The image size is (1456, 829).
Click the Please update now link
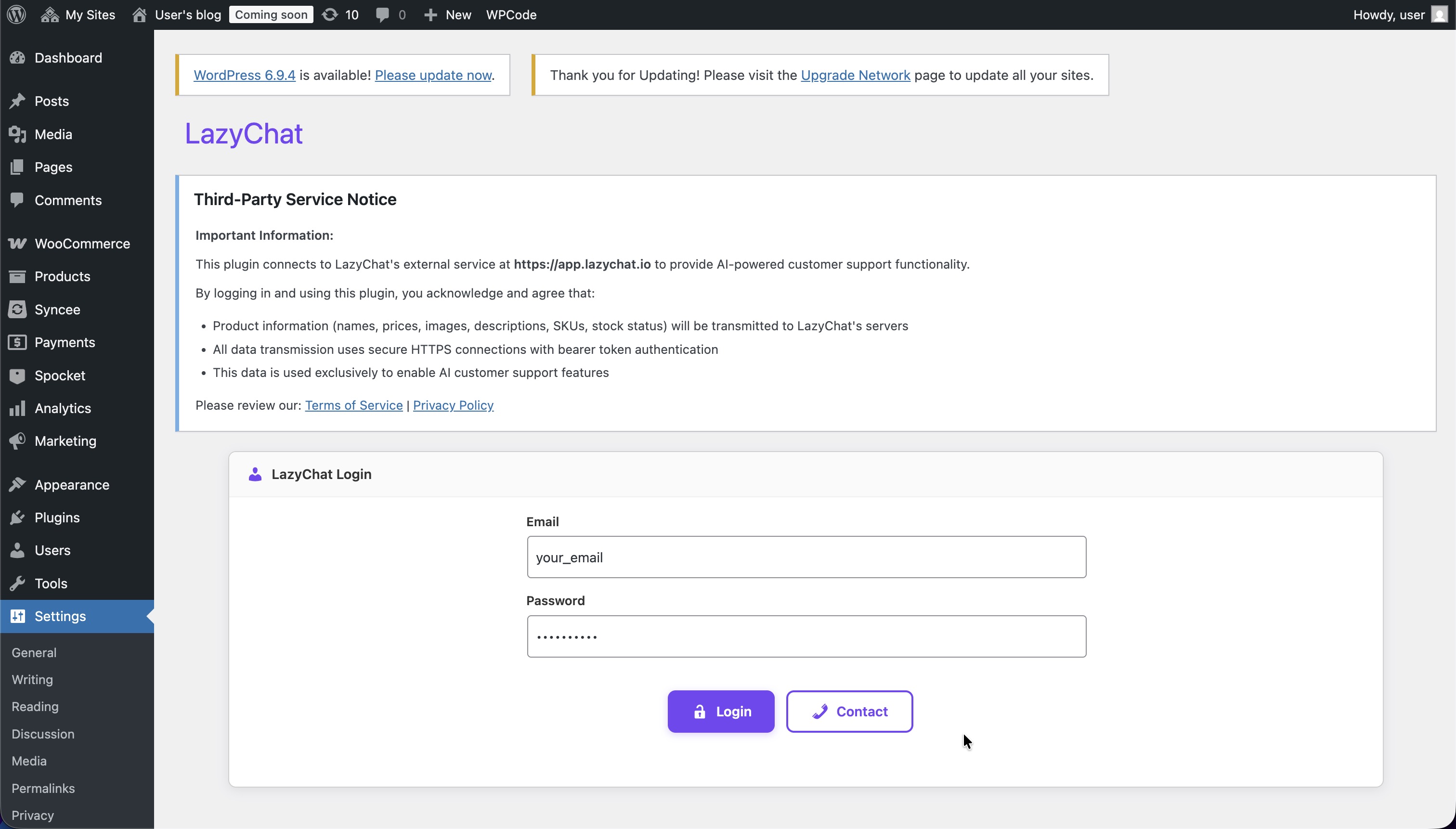tap(433, 75)
